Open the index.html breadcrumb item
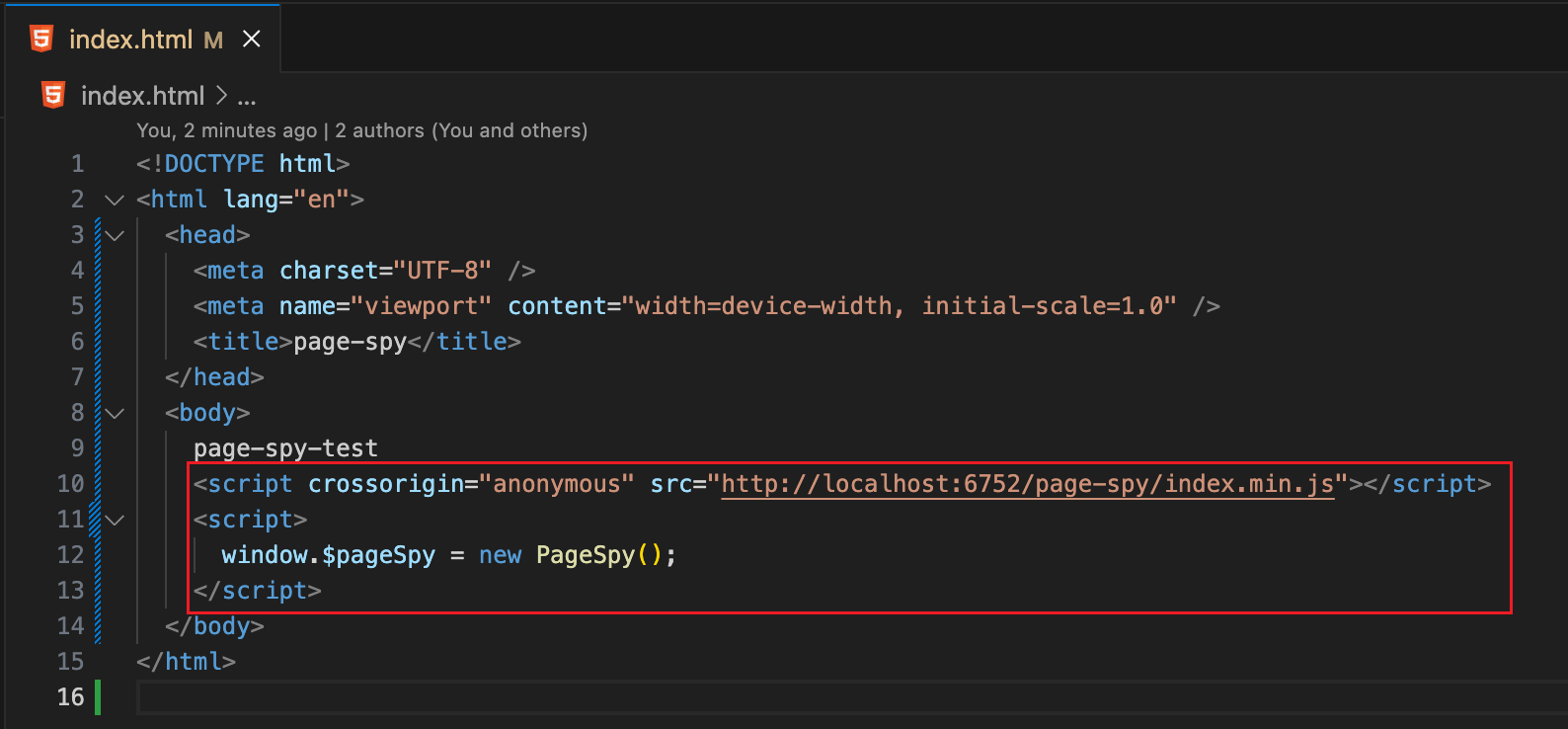The height and width of the screenshot is (729, 1568). (x=142, y=96)
